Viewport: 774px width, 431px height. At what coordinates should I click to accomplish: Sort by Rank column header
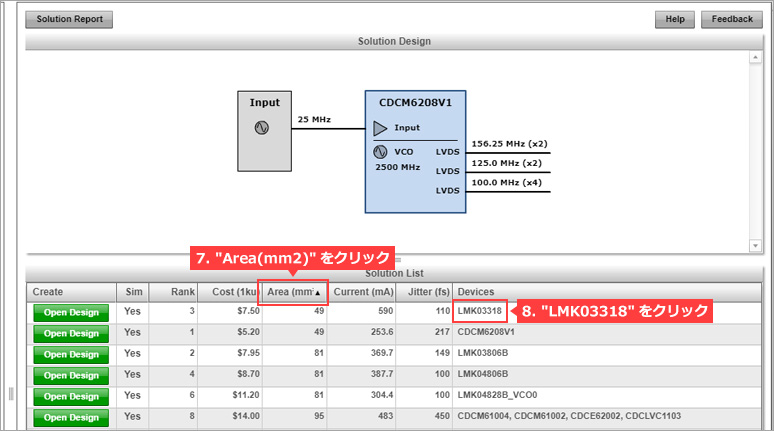coord(173,292)
